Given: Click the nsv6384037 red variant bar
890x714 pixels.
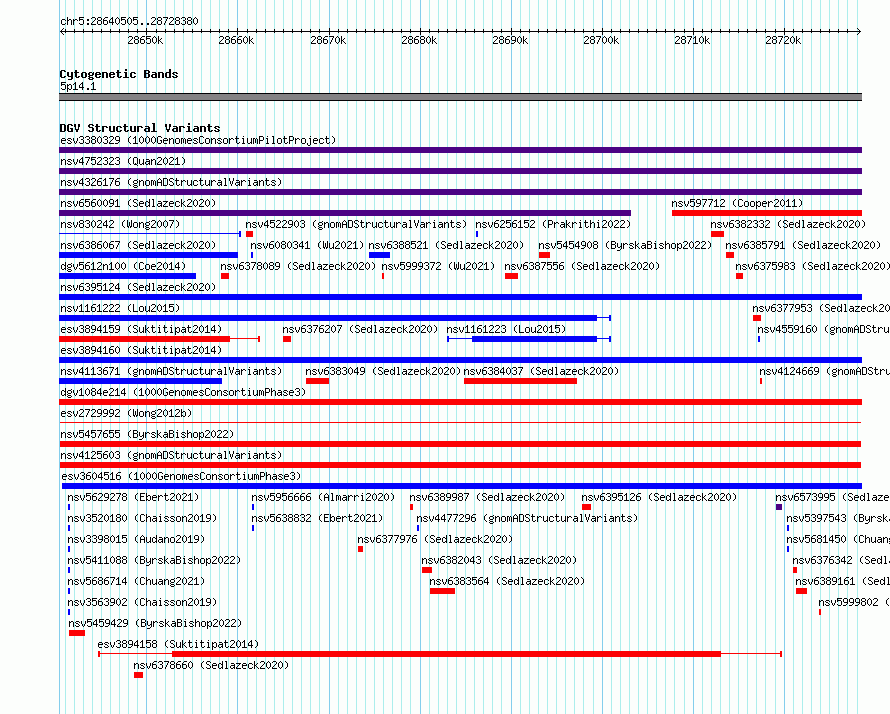Looking at the screenshot, I should point(520,381).
